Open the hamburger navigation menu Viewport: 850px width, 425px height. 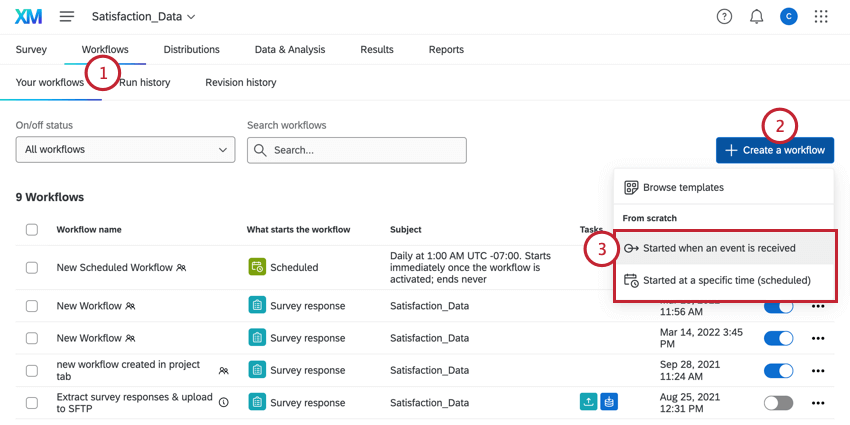[67, 17]
